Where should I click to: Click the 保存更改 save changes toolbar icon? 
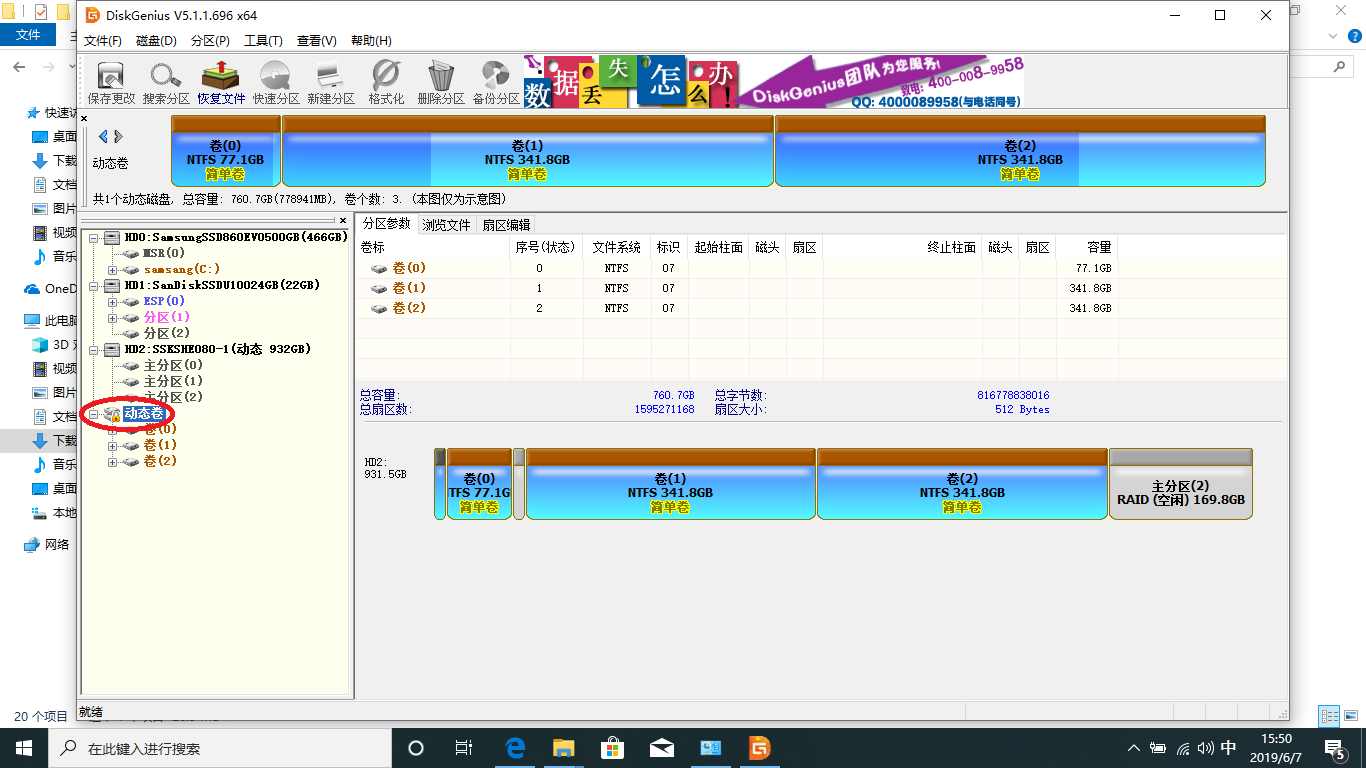(111, 82)
